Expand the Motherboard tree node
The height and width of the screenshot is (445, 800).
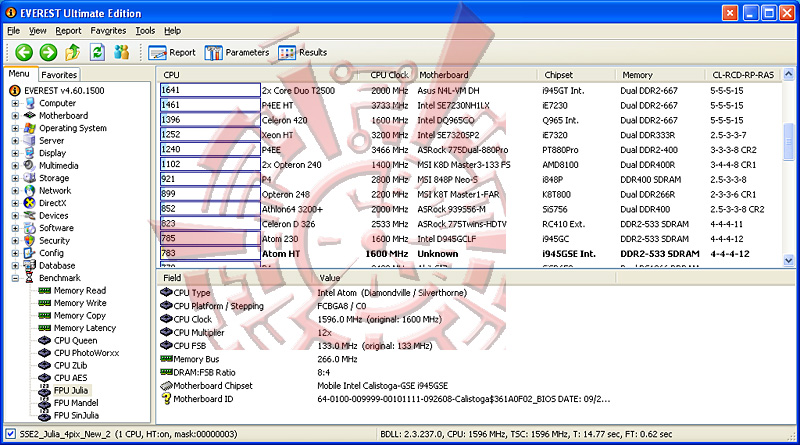point(15,115)
